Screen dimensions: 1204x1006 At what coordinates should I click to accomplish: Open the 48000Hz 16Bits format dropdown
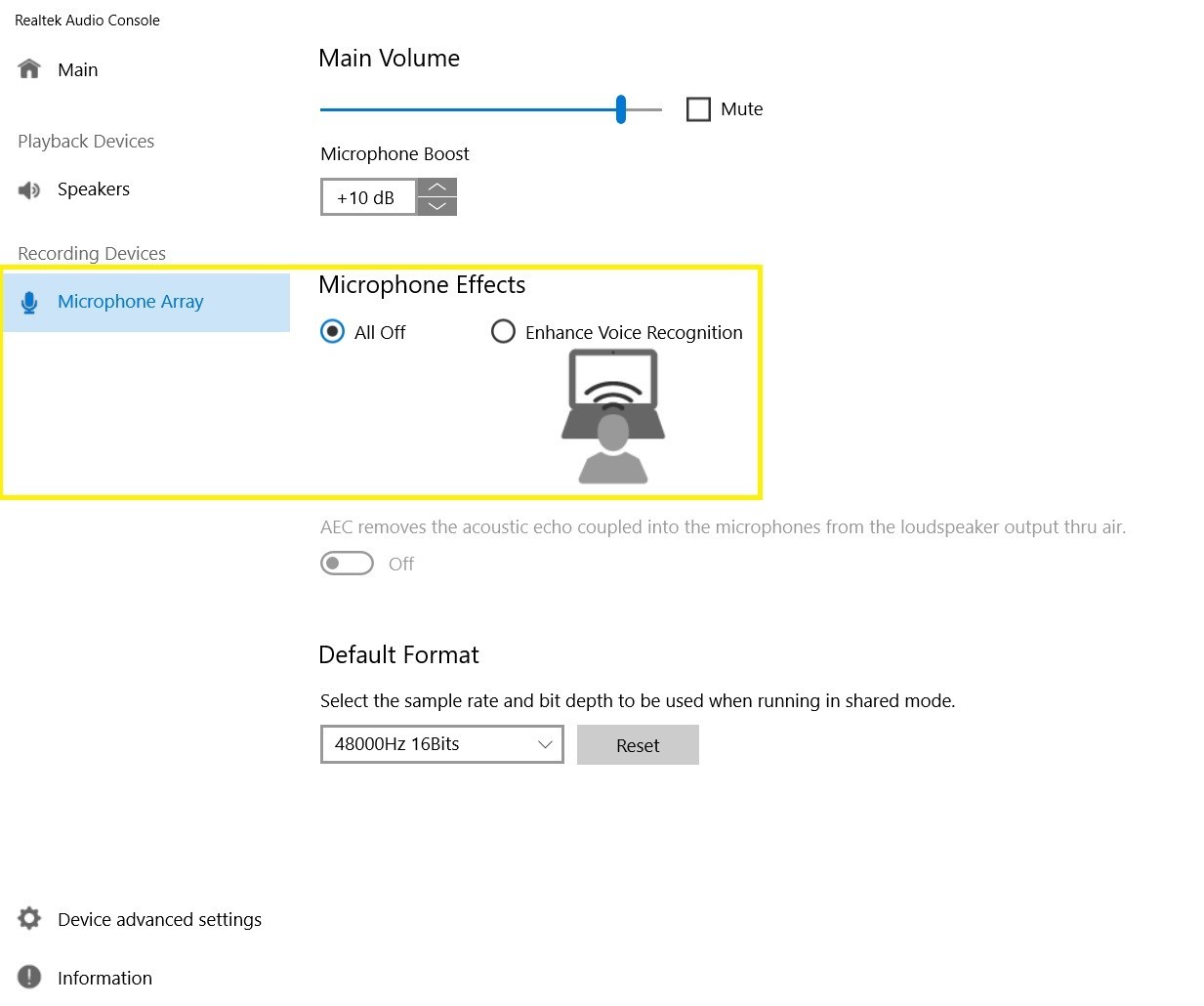[x=441, y=744]
